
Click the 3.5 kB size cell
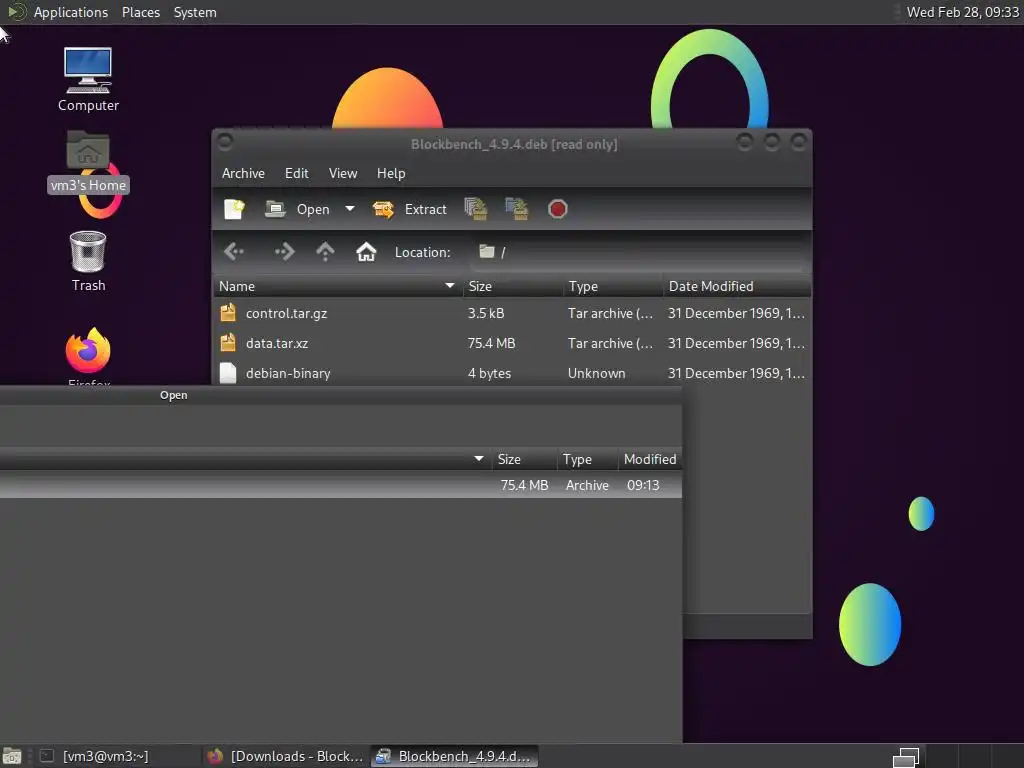pos(486,313)
